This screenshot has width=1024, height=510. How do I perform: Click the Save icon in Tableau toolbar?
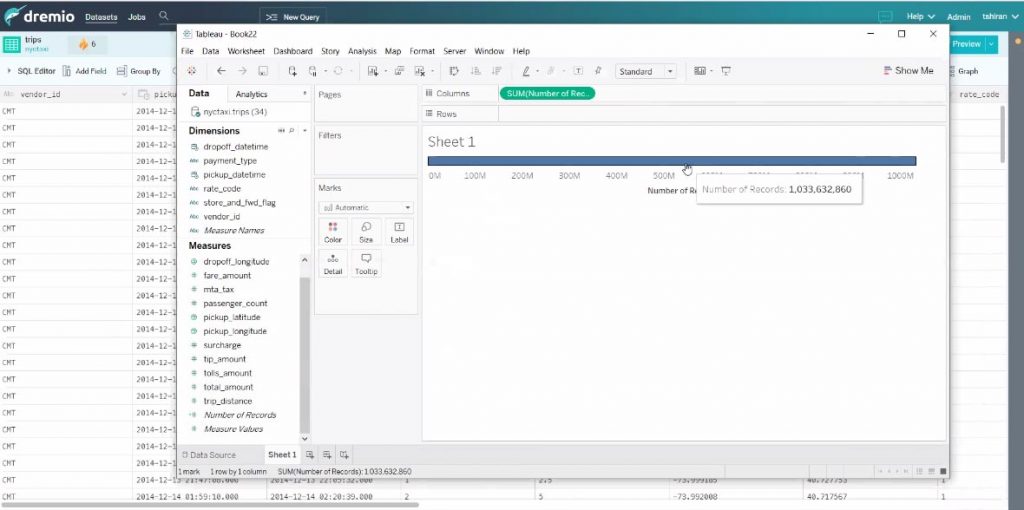262,71
